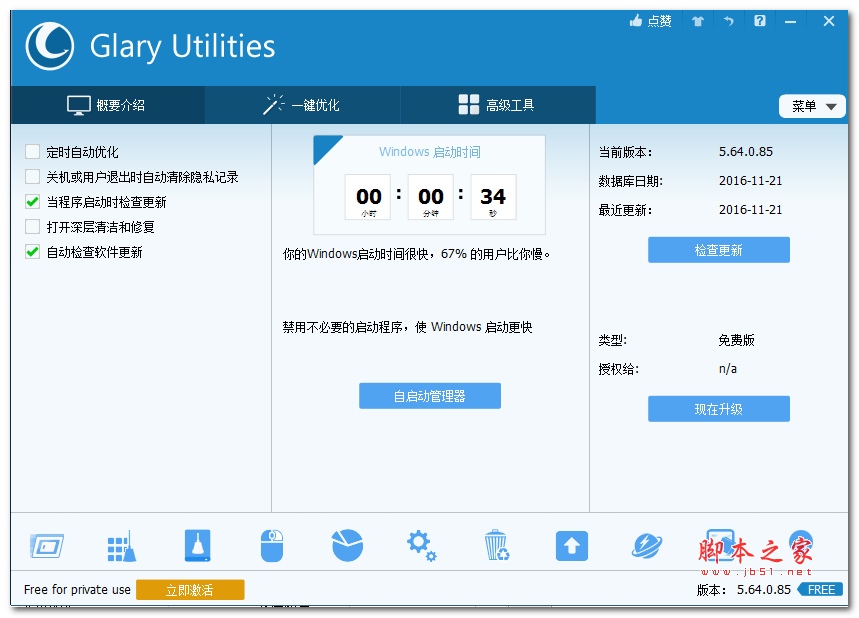Open help via the question mark icon
The width and height of the screenshot is (859, 618).
click(760, 21)
